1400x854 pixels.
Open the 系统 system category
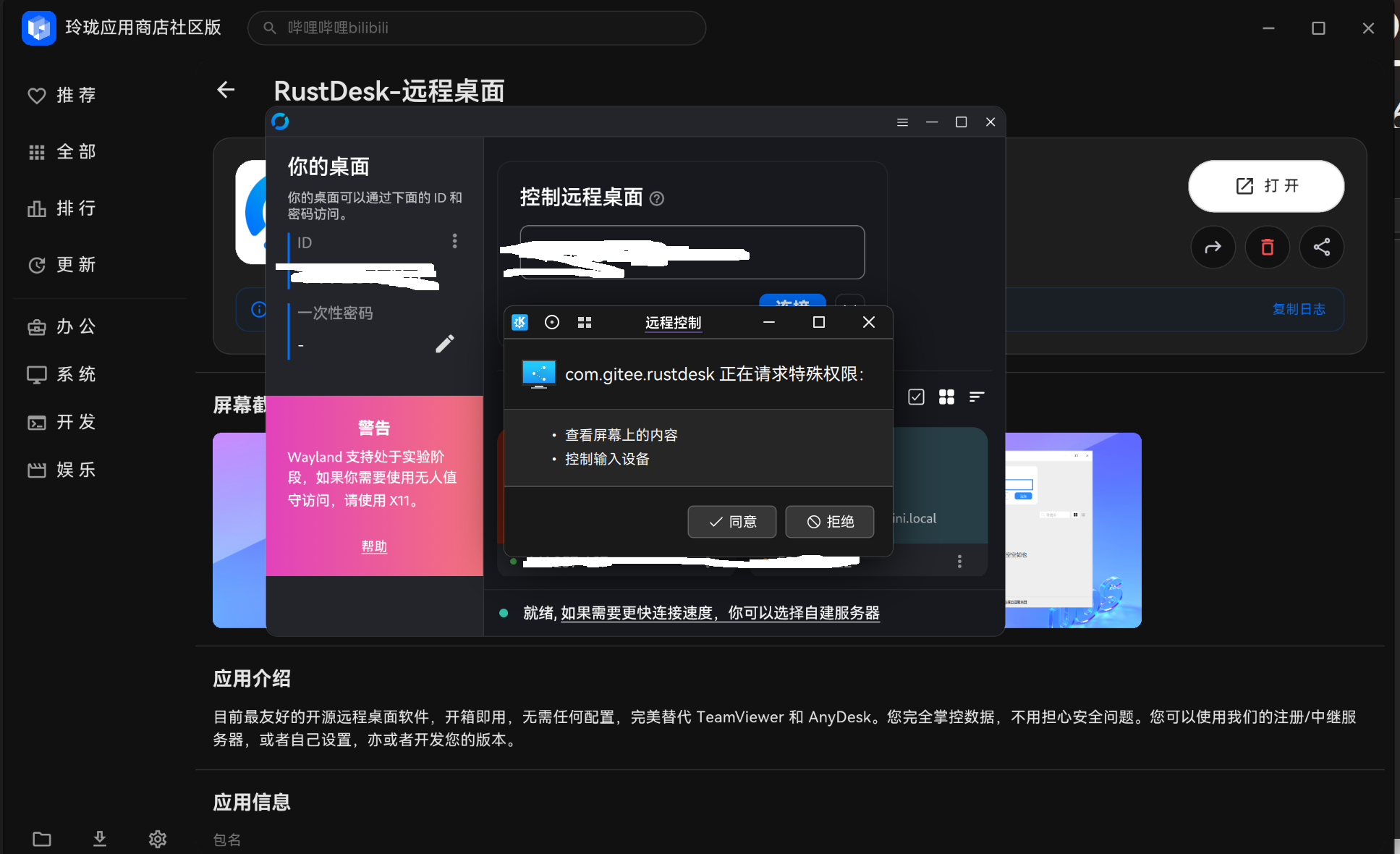pos(63,374)
